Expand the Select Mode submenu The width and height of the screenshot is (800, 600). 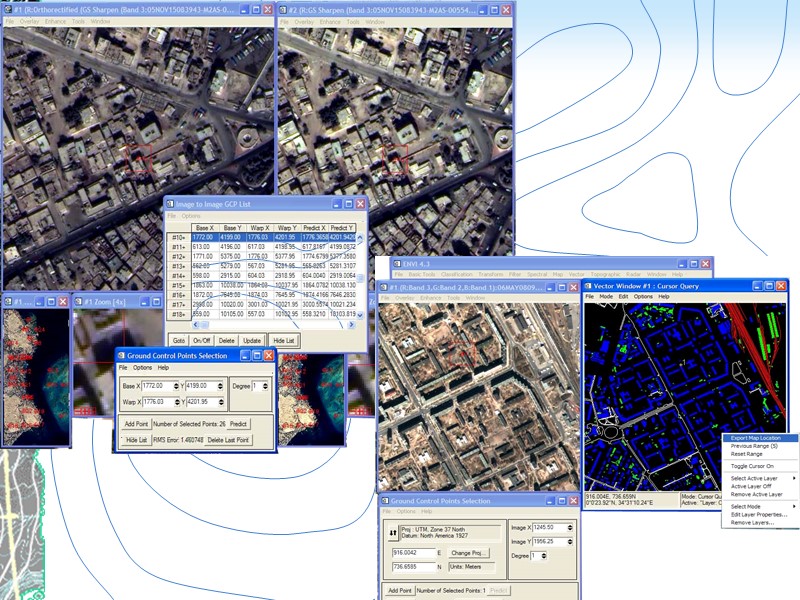[760, 507]
